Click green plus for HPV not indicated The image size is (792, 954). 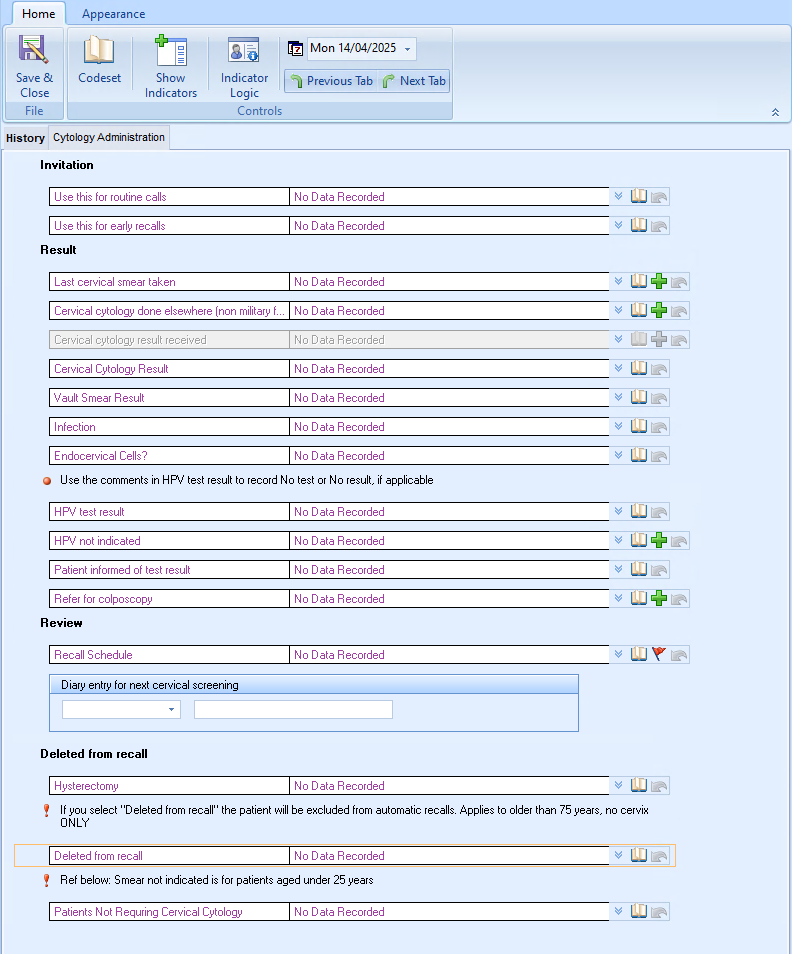coord(659,541)
